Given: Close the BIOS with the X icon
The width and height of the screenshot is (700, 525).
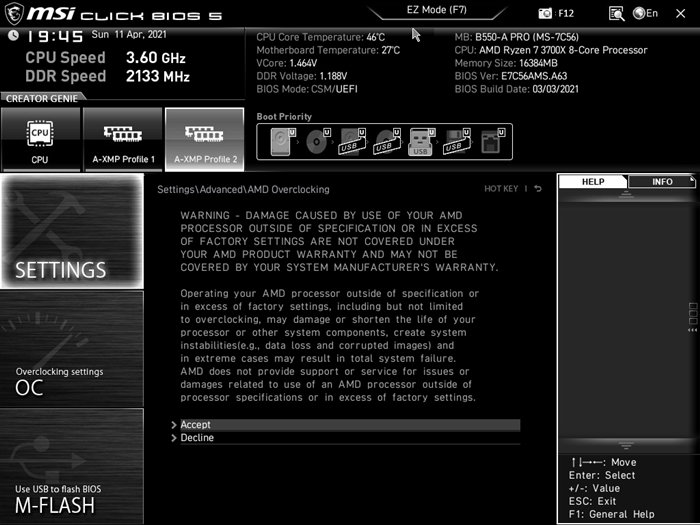Looking at the screenshot, I should point(680,14).
